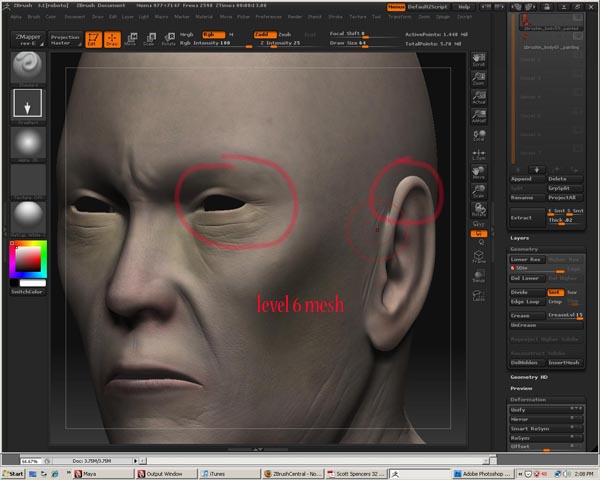This screenshot has height=480, width=600.
Task: Click the L.Sym icon
Action: coord(479,154)
